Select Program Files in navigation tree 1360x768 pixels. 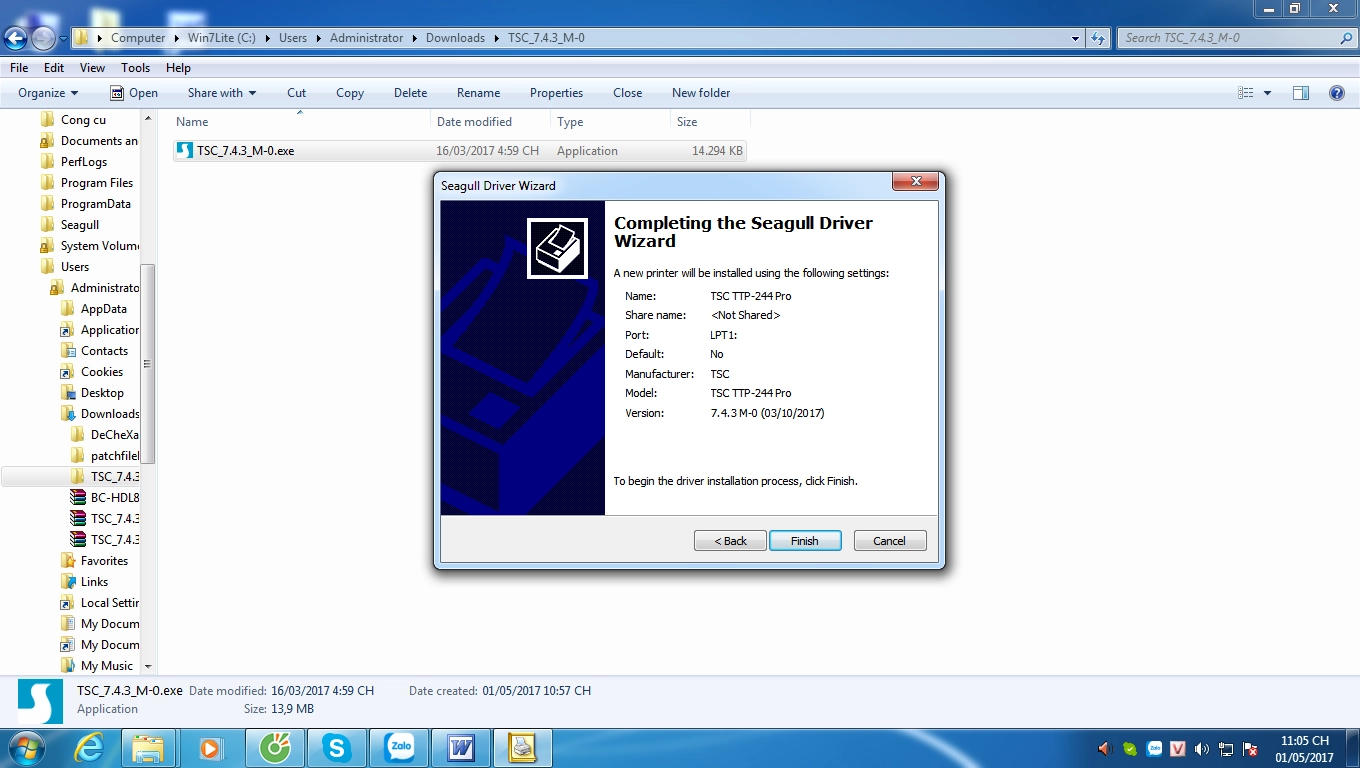pyautogui.click(x=96, y=183)
